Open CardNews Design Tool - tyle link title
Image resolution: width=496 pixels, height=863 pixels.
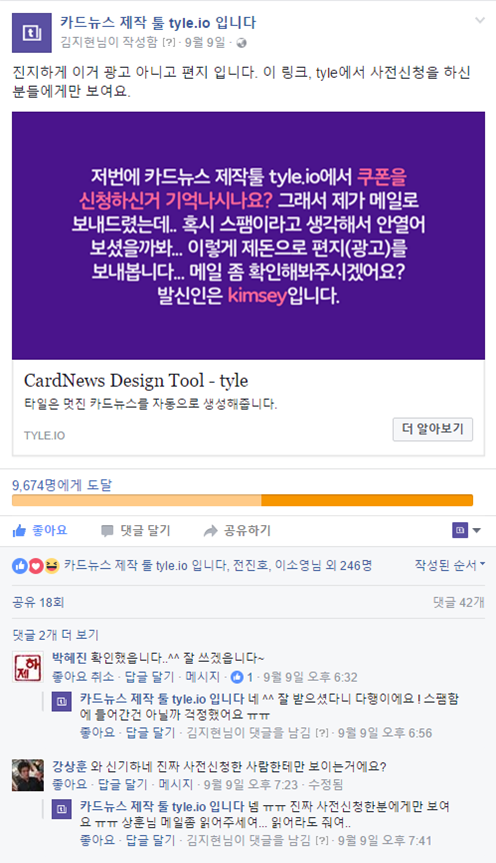(x=136, y=380)
